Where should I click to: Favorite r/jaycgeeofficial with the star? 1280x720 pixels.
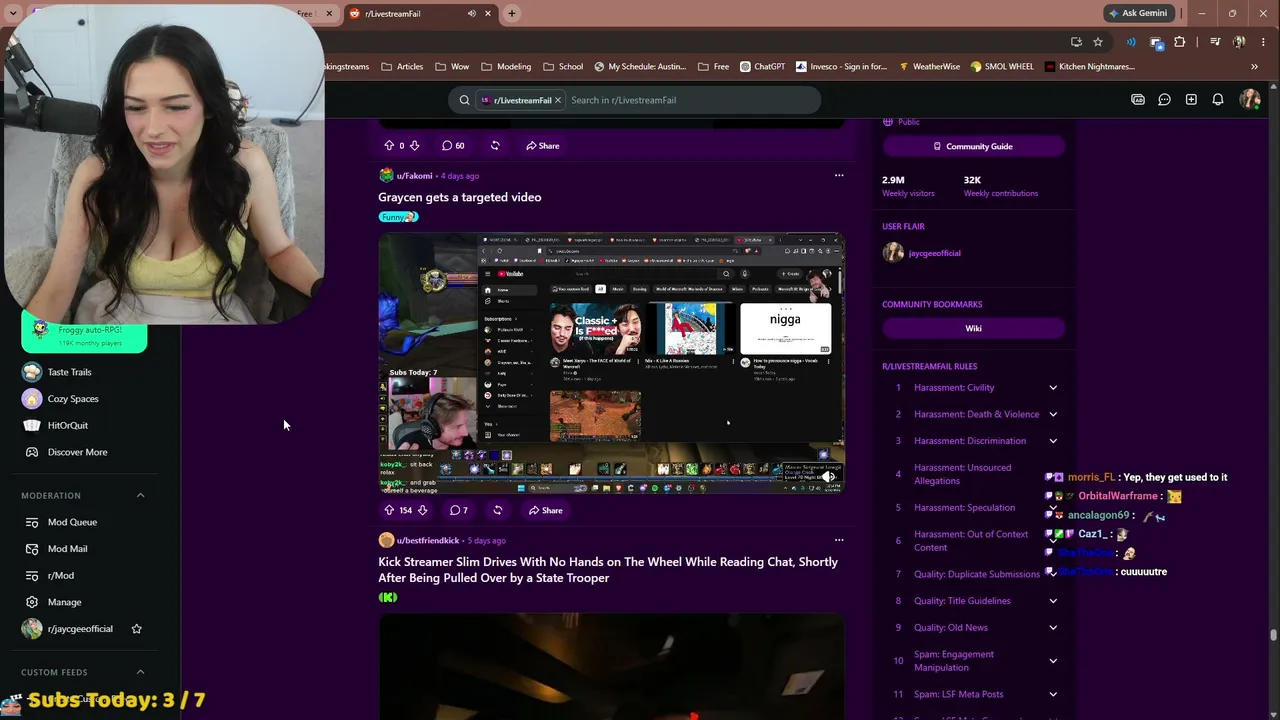tap(137, 629)
